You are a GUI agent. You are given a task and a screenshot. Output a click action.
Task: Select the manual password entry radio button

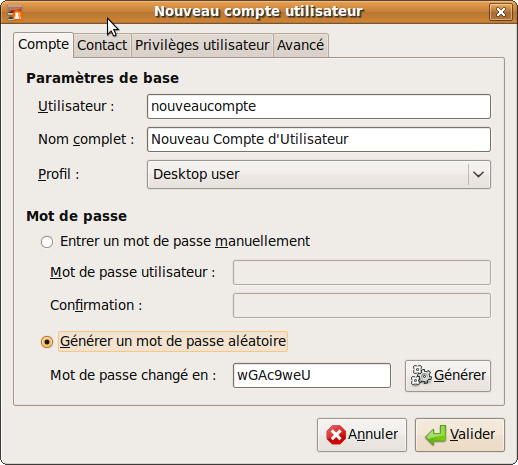pos(47,242)
